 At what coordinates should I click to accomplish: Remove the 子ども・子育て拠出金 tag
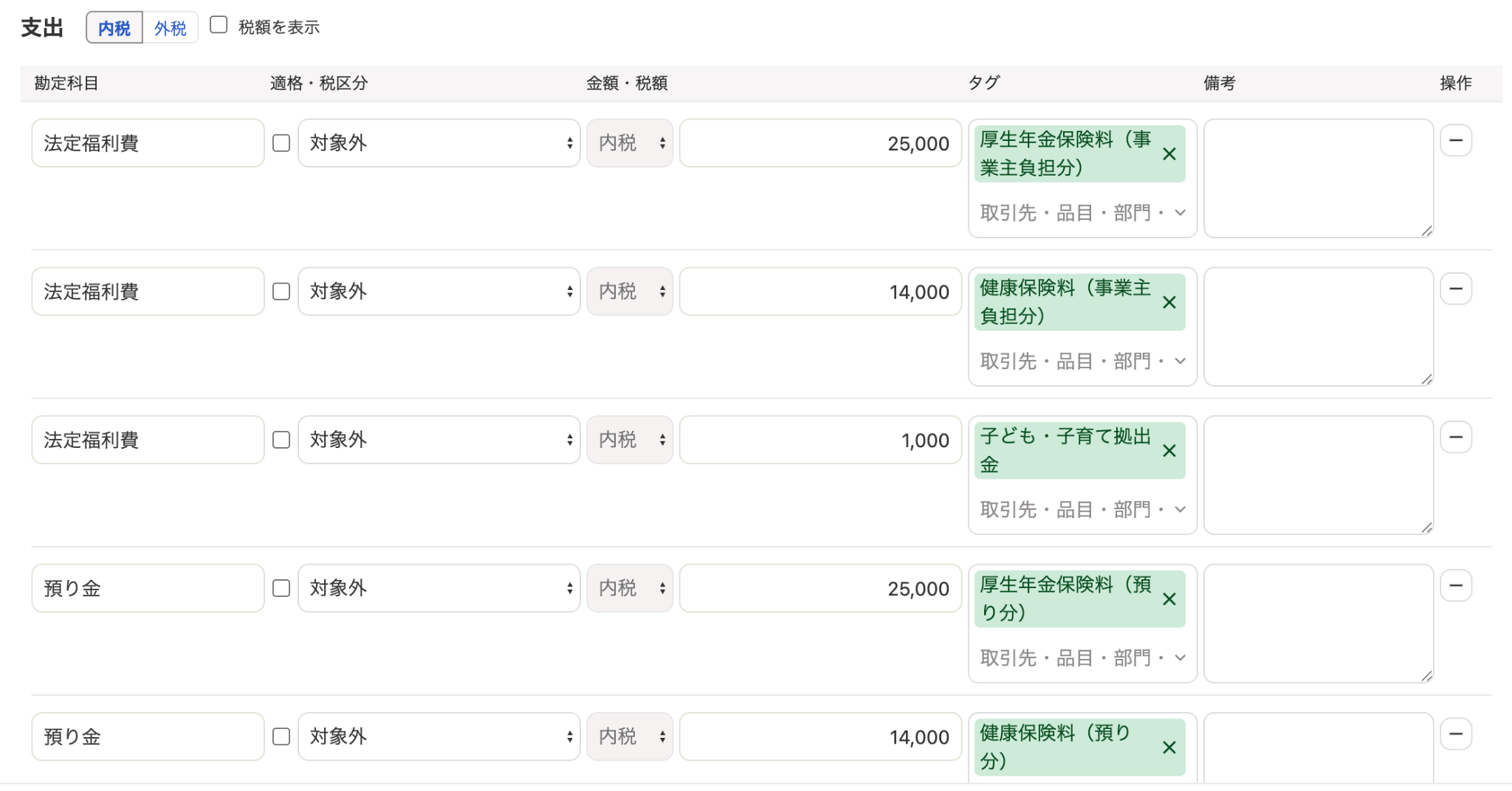1169,451
